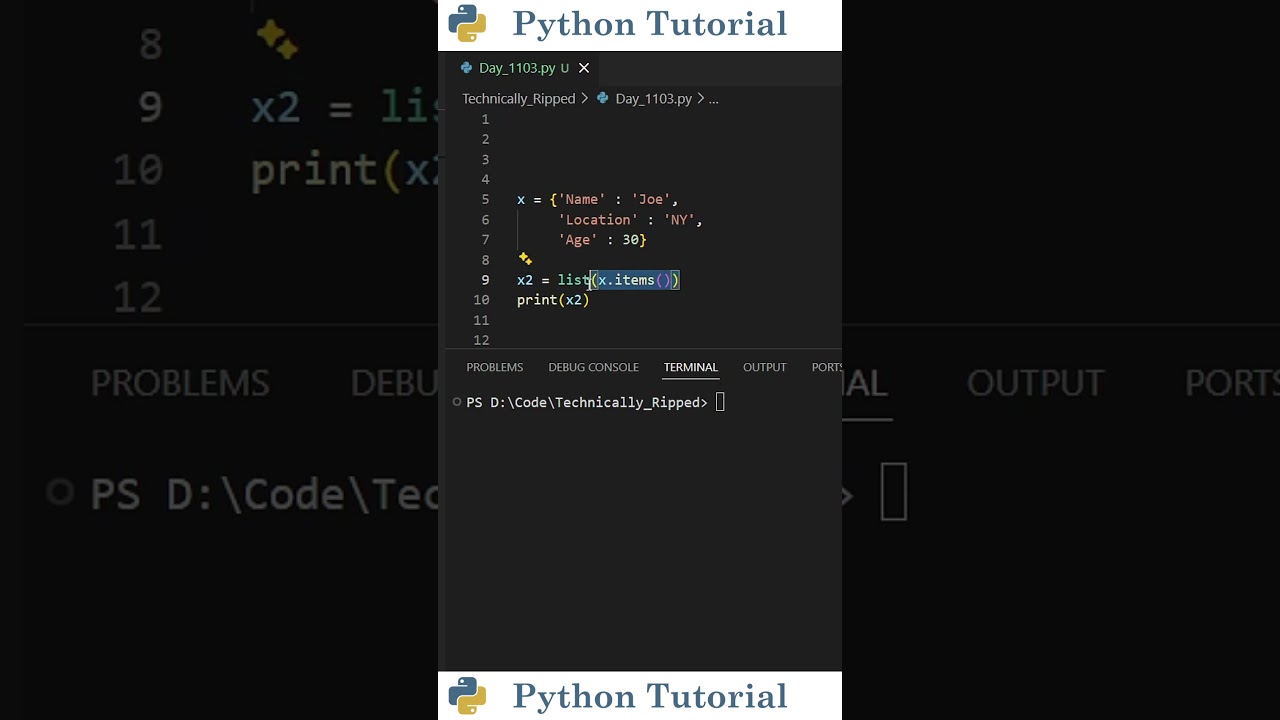The width and height of the screenshot is (1280, 720).
Task: Click line number 9 in the gutter
Action: click(485, 280)
